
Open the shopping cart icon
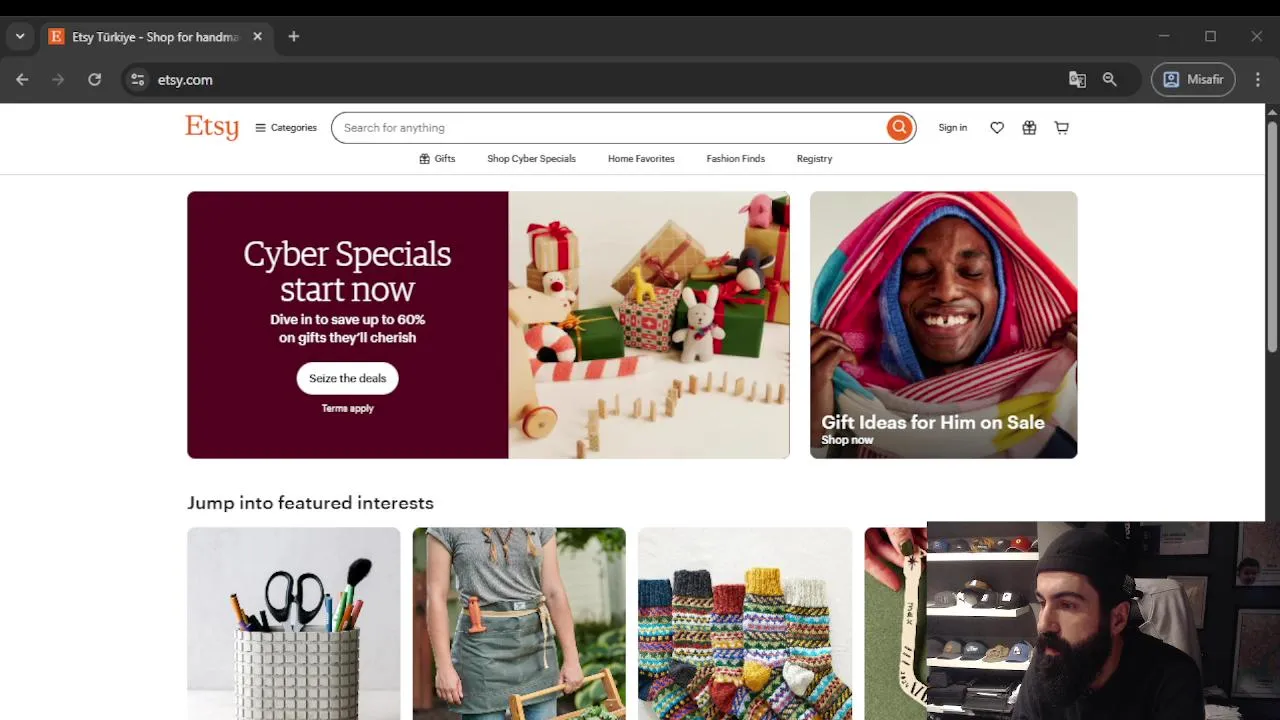tap(1062, 128)
